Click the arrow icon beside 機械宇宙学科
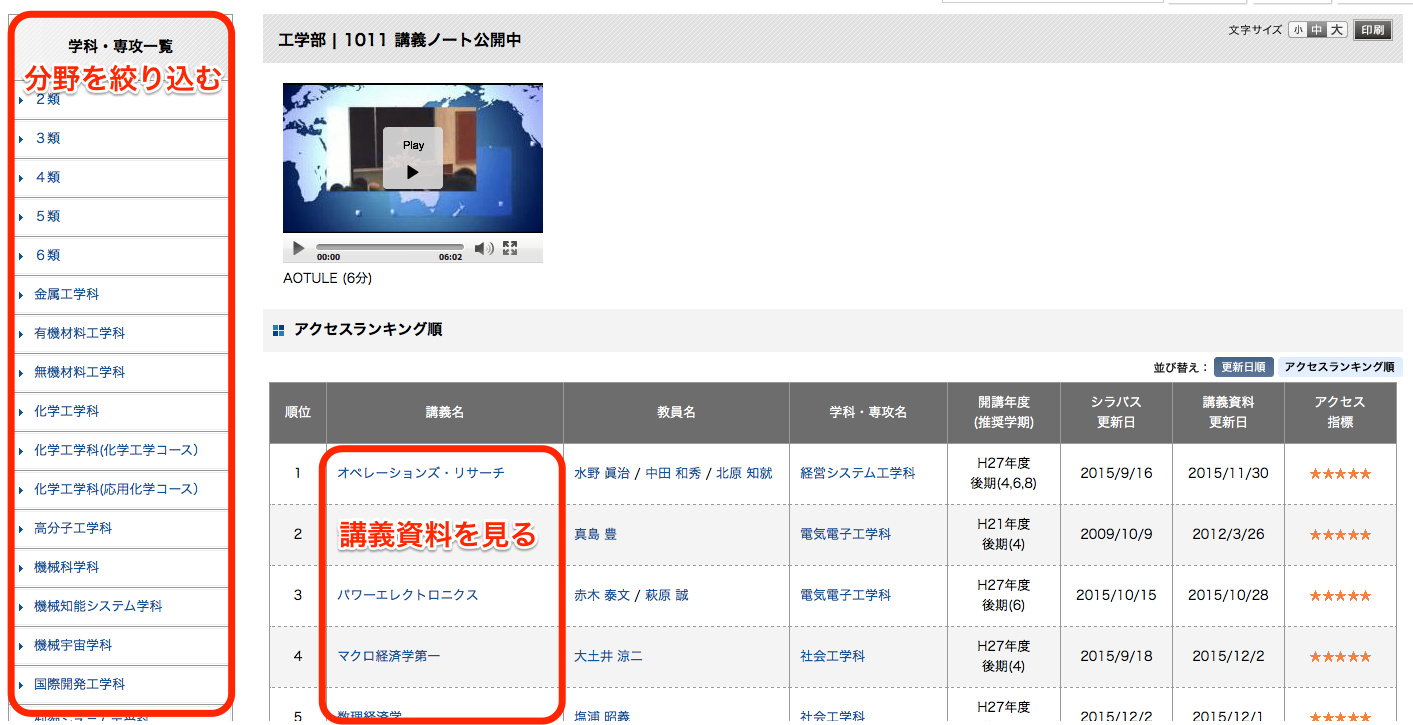 (21, 646)
